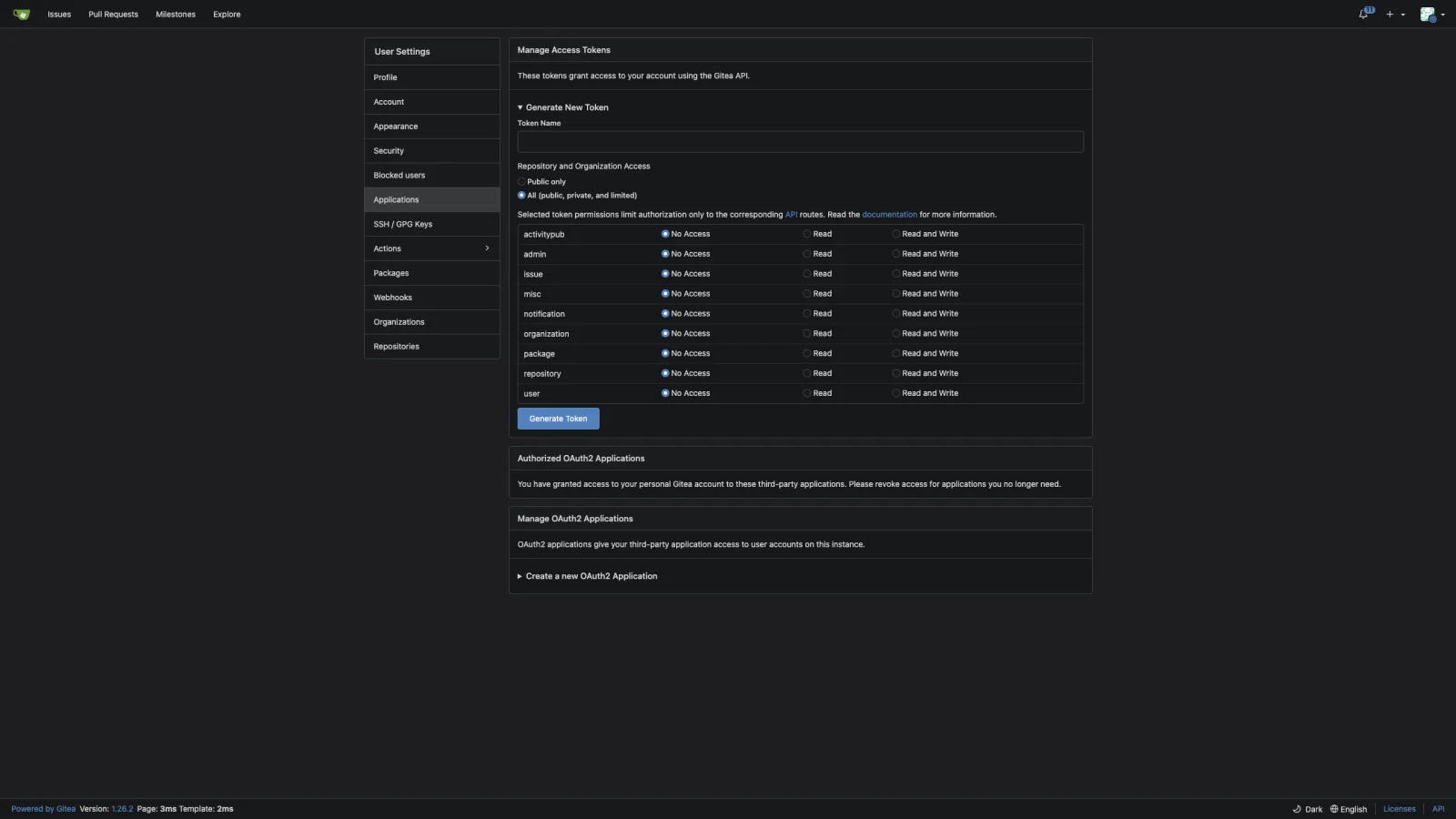Image resolution: width=1456 pixels, height=819 pixels.
Task: Expand the Actions submenu chevron
Action: (487, 248)
